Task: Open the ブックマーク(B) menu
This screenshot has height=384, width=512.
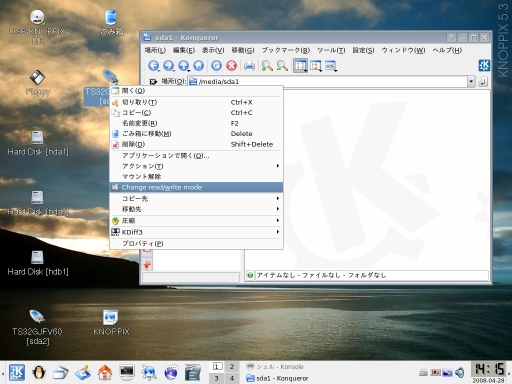Action: coord(286,50)
